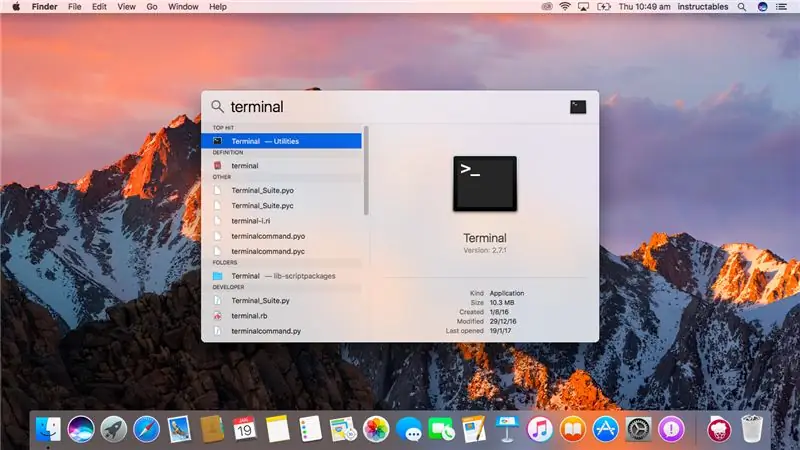Open Edit menu
Image resolution: width=800 pixels, height=450 pixels.
99,7
